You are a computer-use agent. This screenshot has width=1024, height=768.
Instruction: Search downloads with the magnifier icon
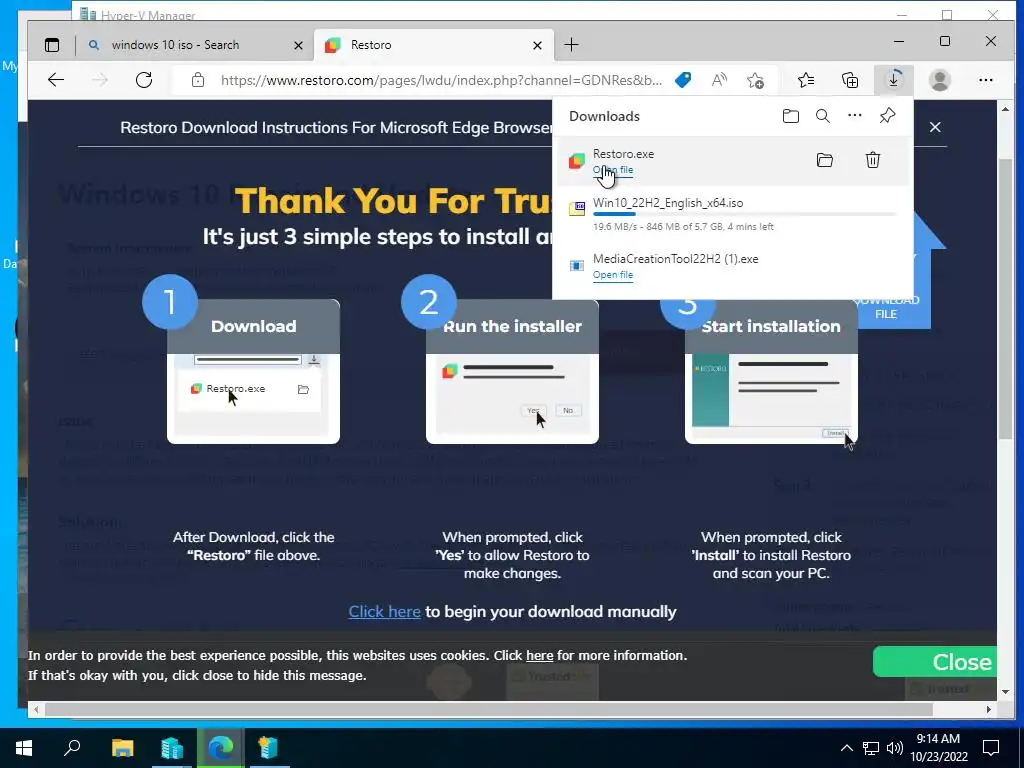tap(823, 116)
